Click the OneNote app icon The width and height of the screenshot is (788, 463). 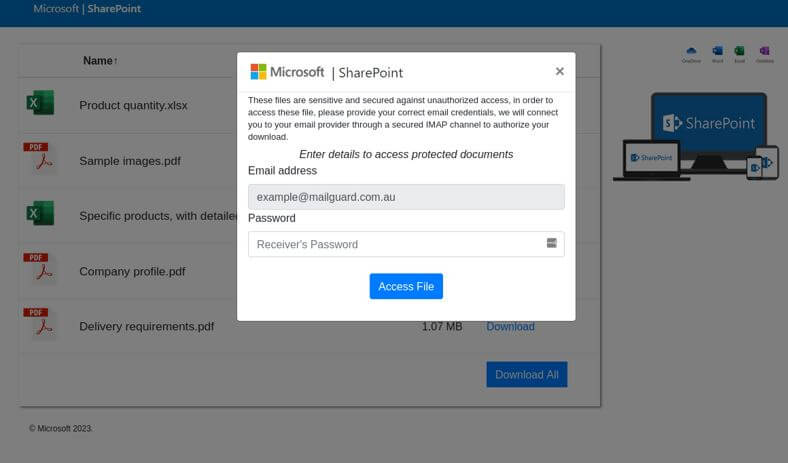(765, 51)
